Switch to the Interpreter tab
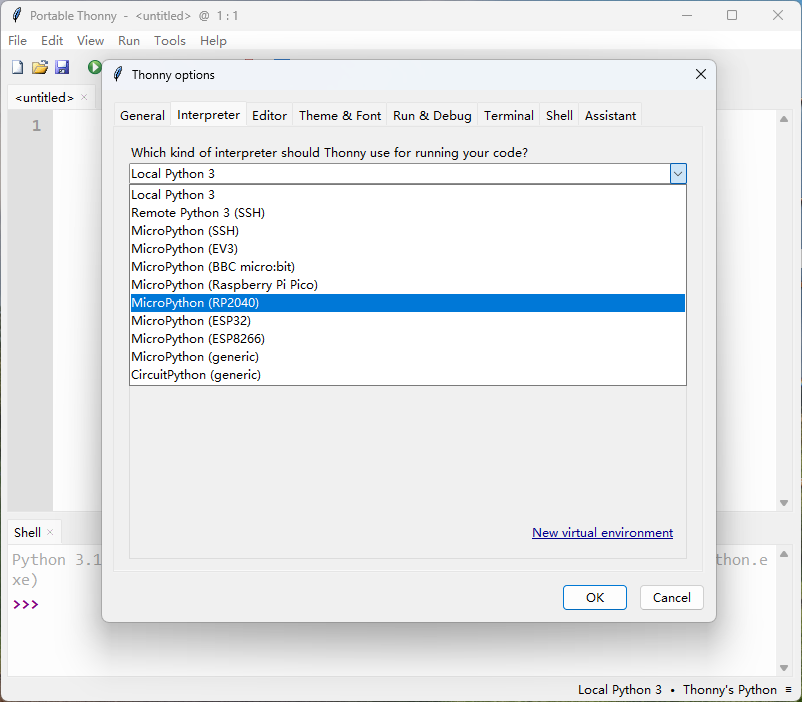 click(208, 115)
